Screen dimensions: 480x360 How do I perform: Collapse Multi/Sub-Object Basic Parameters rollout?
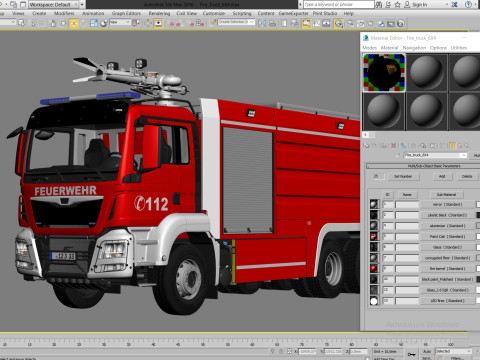coord(423,166)
